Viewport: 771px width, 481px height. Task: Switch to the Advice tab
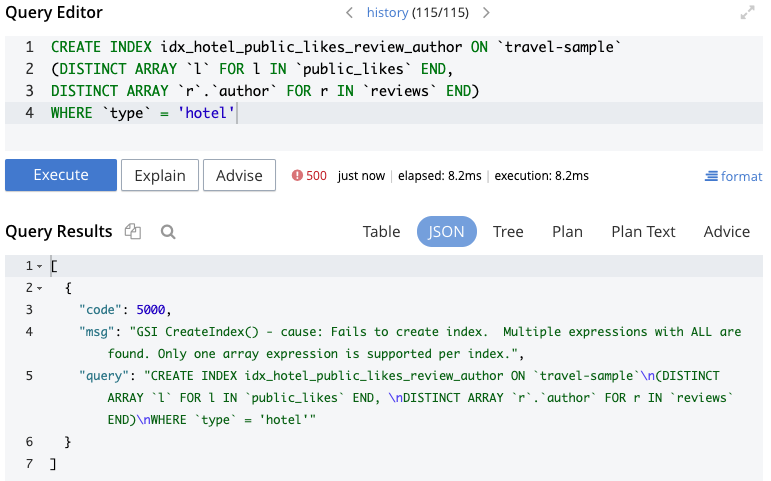(x=726, y=231)
